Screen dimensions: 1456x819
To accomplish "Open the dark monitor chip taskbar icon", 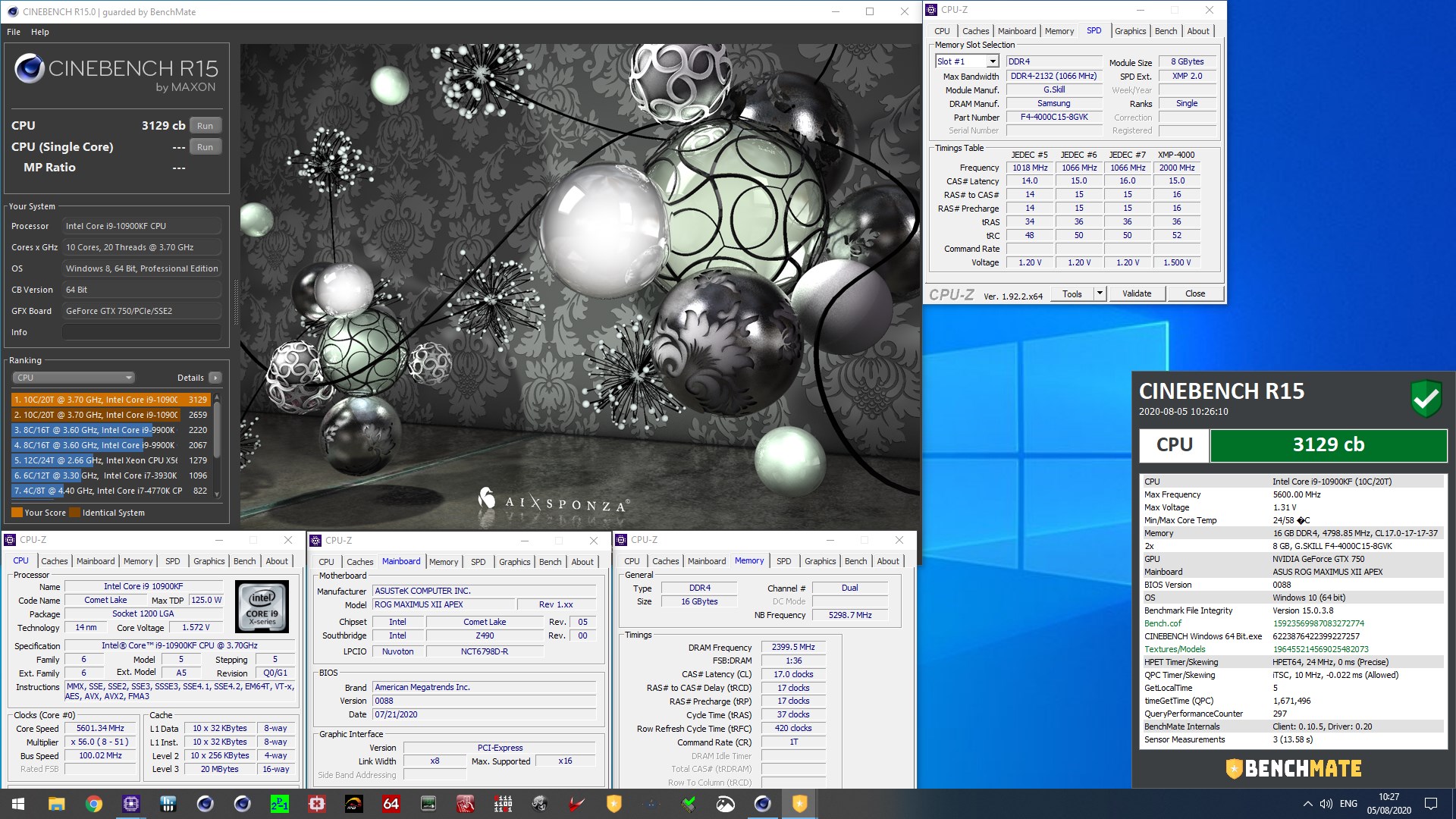I will [x=428, y=804].
